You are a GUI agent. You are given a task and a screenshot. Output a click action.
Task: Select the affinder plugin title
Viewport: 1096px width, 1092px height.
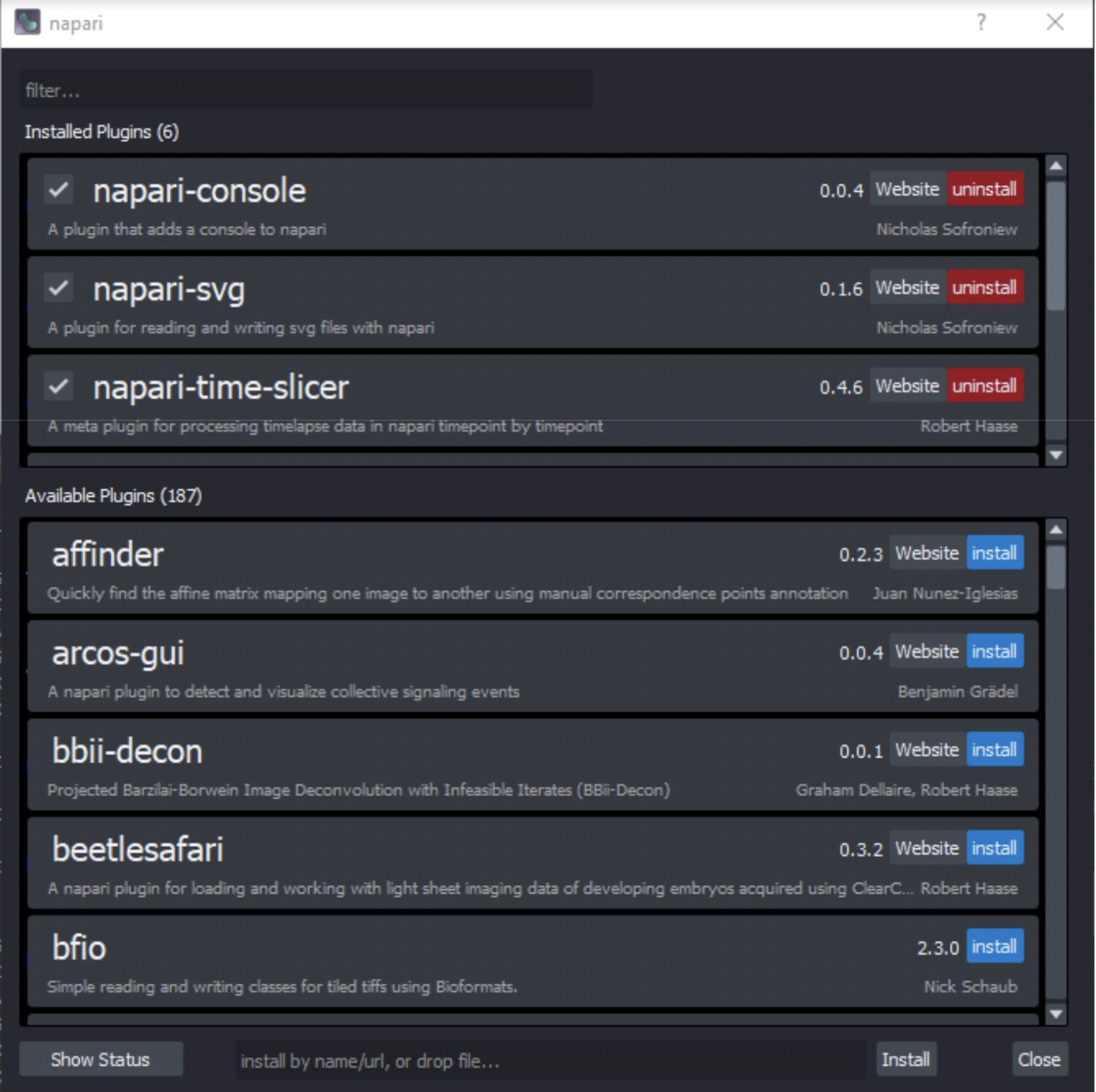point(107,555)
